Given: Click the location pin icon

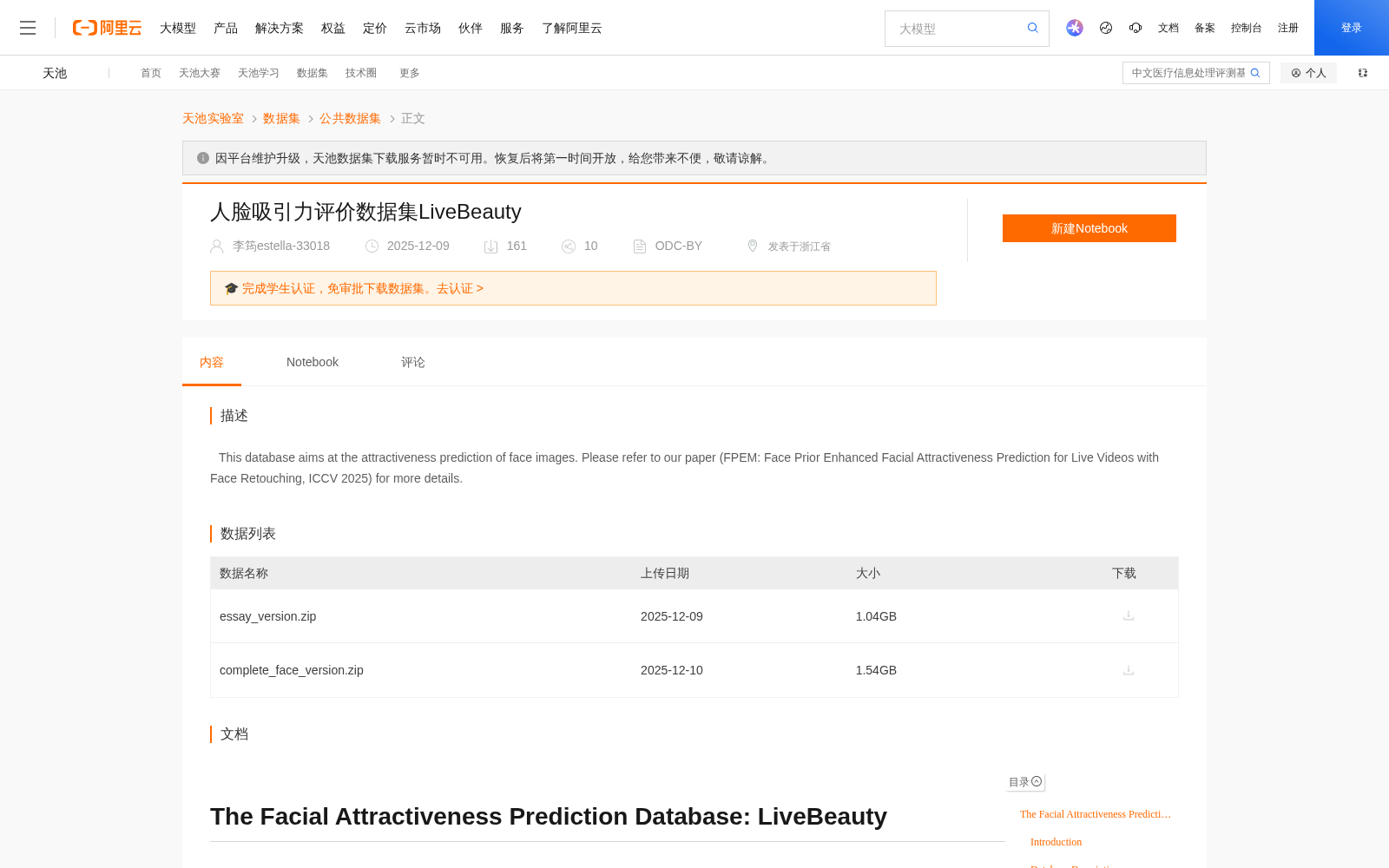Looking at the screenshot, I should [753, 246].
